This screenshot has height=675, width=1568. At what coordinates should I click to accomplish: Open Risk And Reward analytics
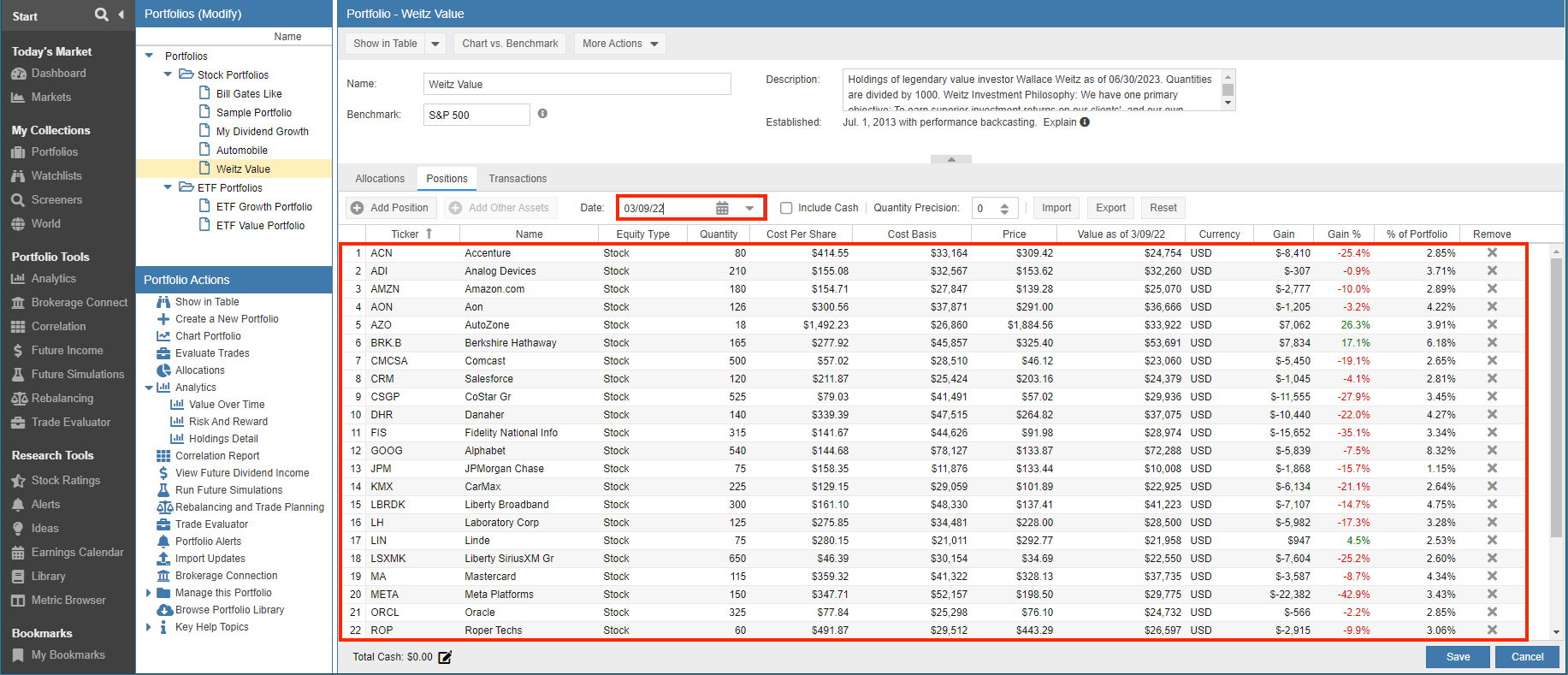click(228, 422)
